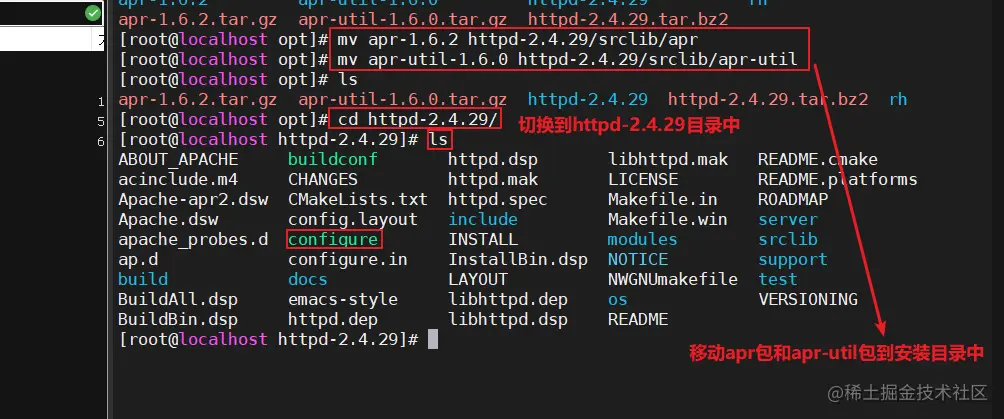1004x419 pixels.
Task: Select libhttpd.dsp in the listing
Action: tap(508, 319)
